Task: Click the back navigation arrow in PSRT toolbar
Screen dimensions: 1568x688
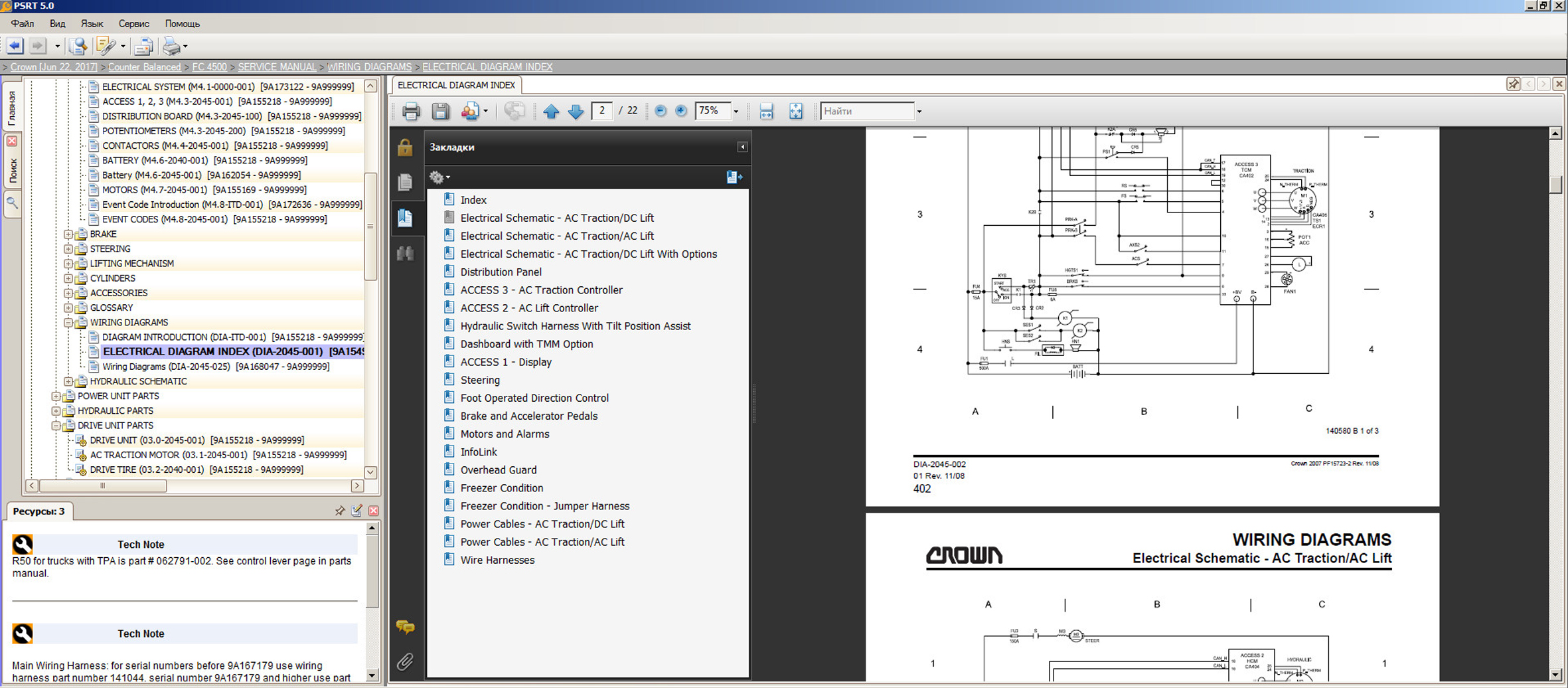Action: (x=15, y=46)
